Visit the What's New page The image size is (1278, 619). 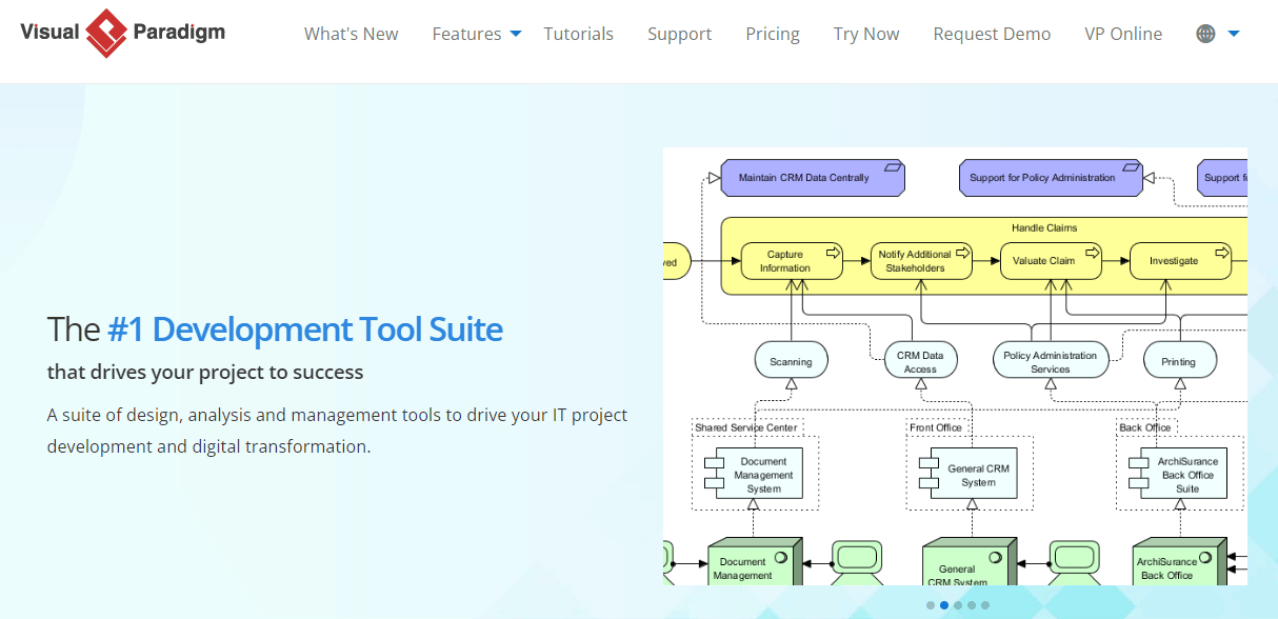(x=351, y=33)
